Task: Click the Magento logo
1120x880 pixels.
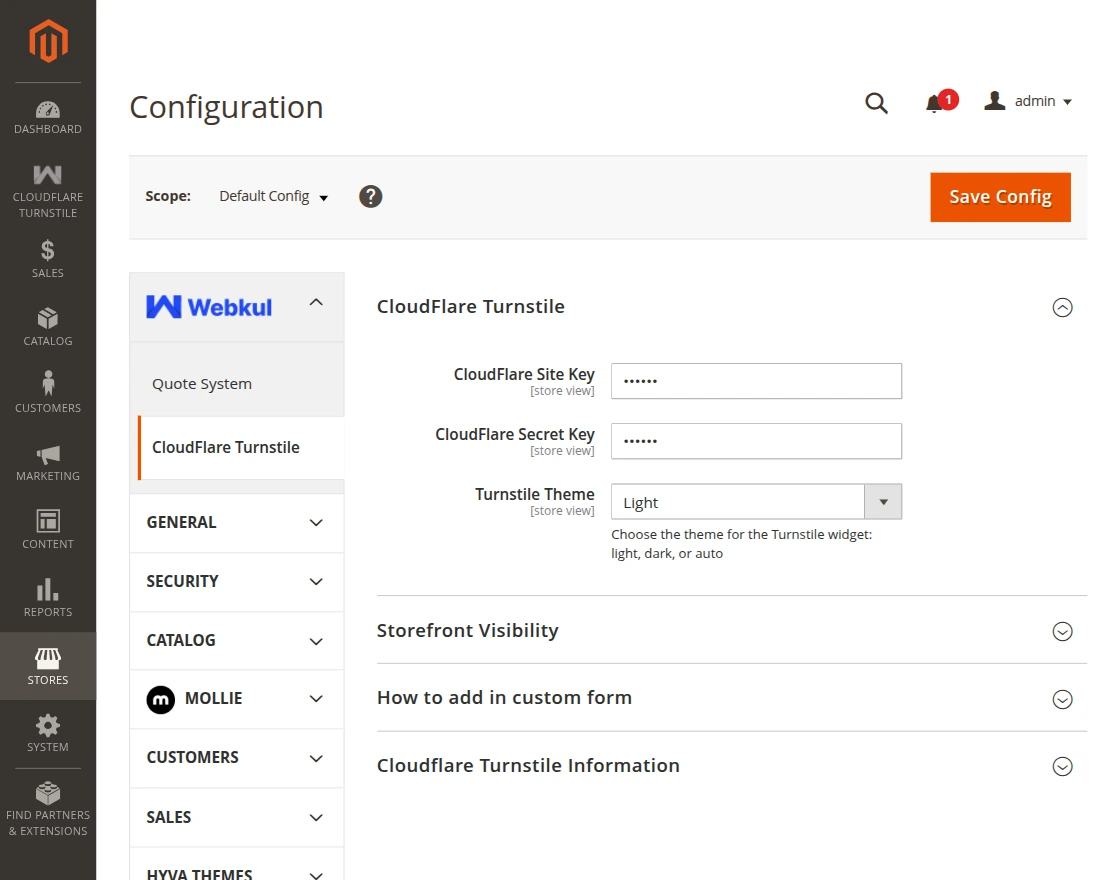Action: [47, 40]
